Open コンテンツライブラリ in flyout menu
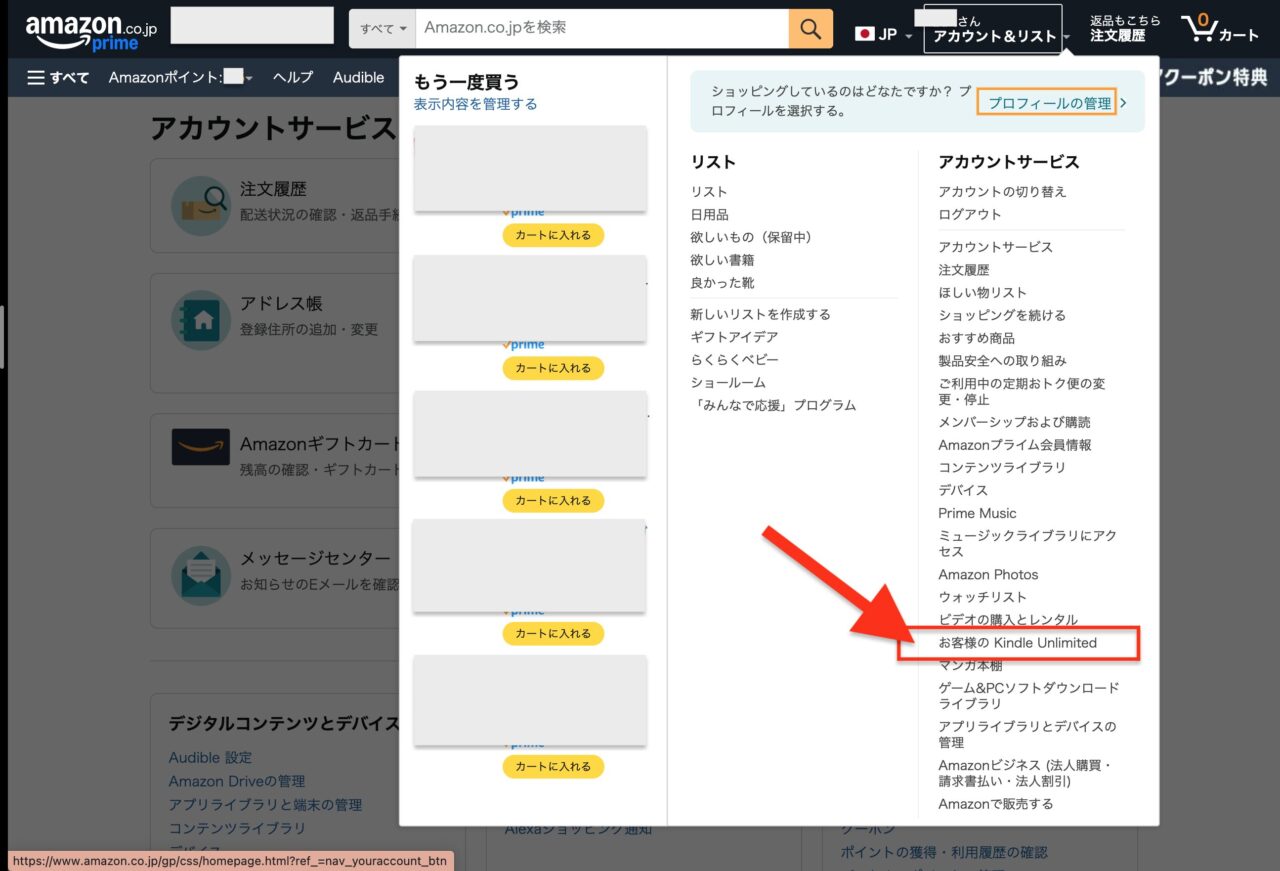 pyautogui.click(x=1002, y=468)
